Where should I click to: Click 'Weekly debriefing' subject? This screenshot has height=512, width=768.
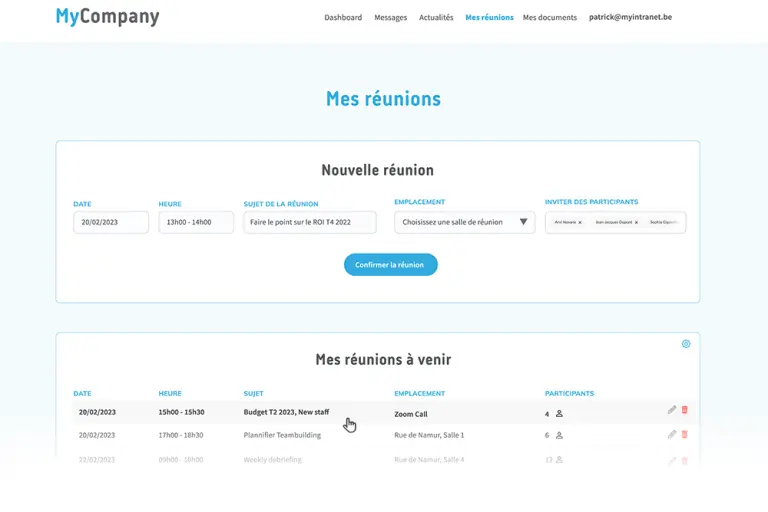tap(272, 460)
